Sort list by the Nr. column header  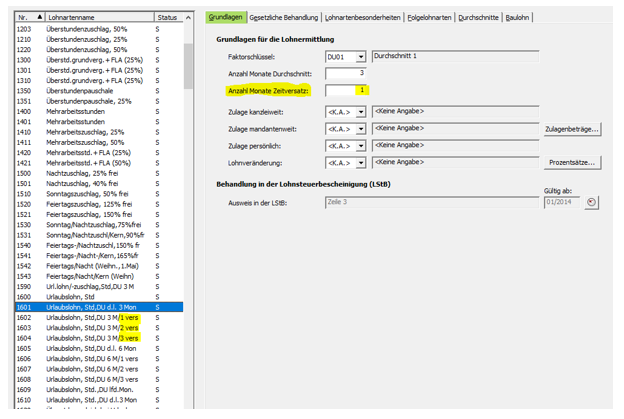[x=24, y=17]
